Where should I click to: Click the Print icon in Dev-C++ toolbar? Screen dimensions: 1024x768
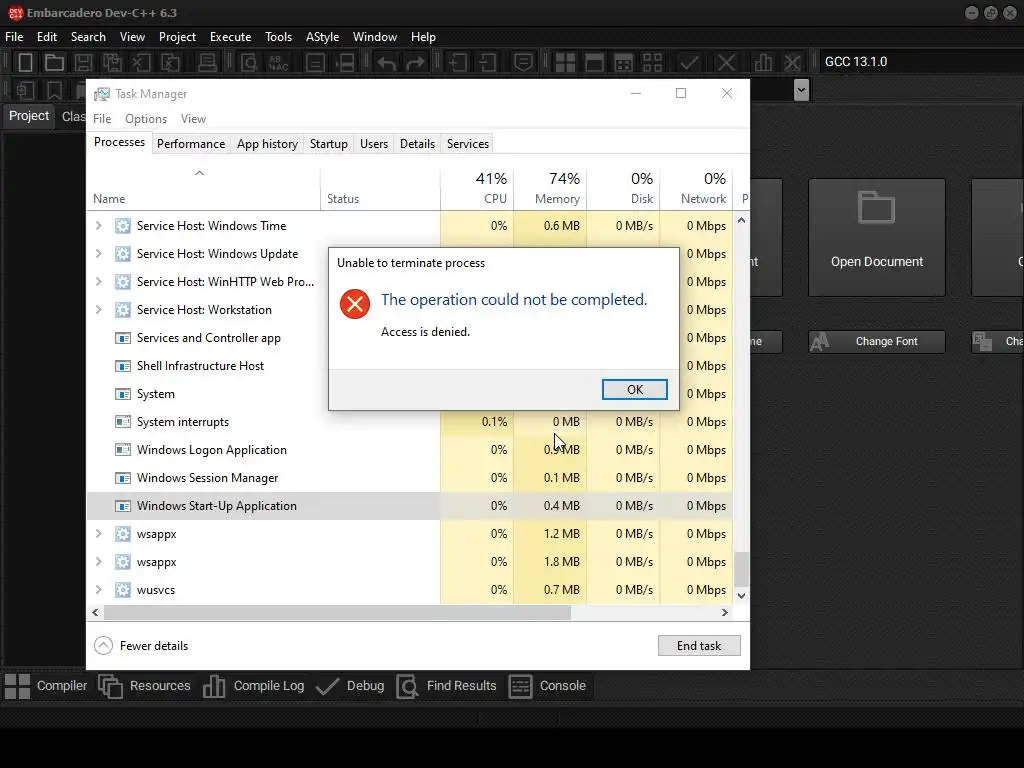click(x=207, y=62)
